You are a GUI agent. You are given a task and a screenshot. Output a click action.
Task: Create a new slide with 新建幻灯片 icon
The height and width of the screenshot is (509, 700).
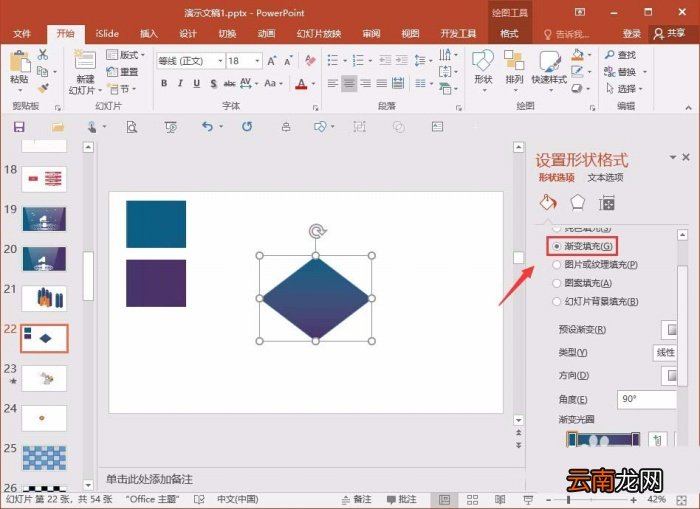(x=85, y=62)
